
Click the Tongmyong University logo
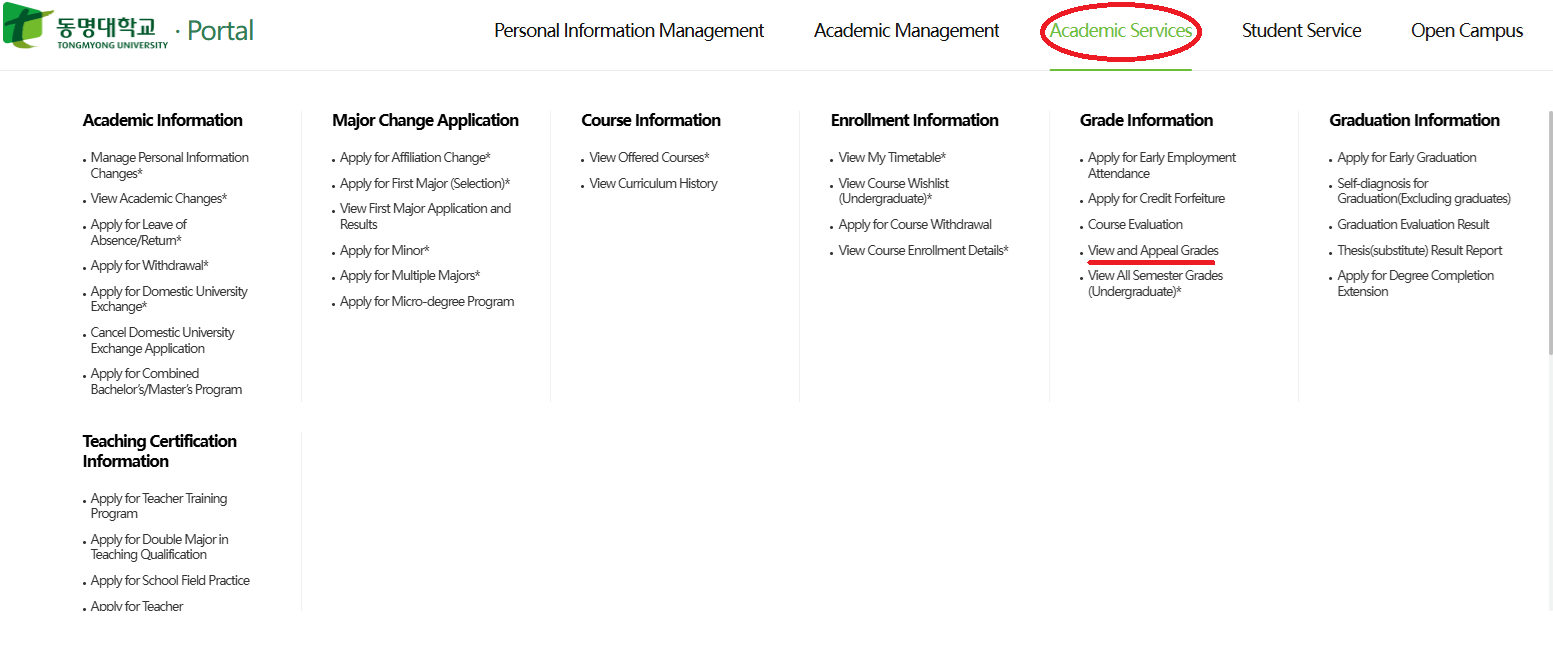(x=86, y=29)
